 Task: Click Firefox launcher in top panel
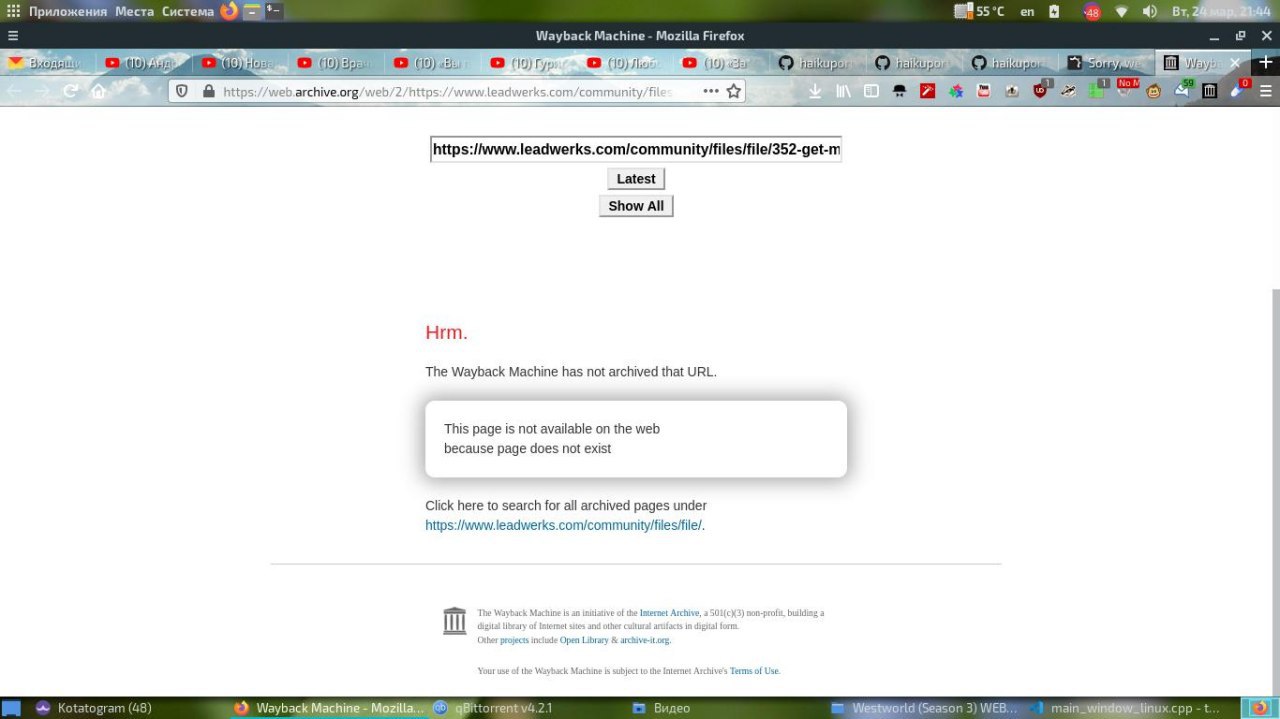[x=229, y=11]
